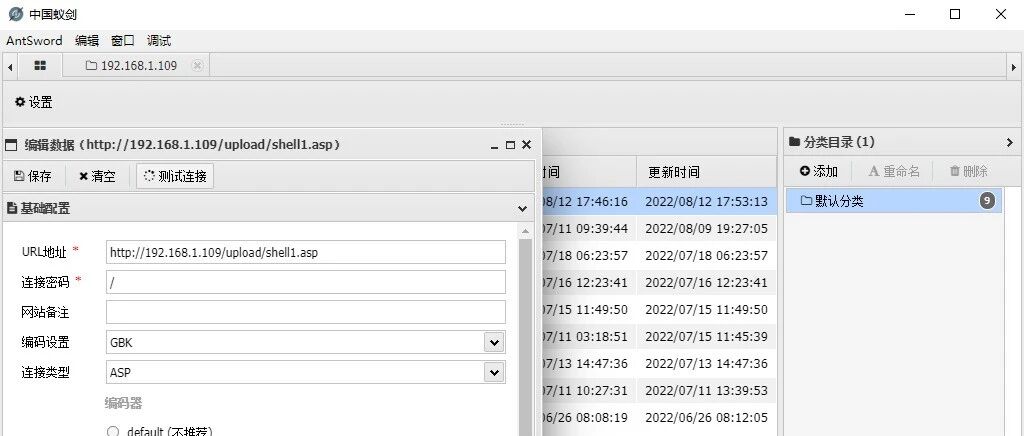
Task: Save the shell data with 保存
Action: click(x=33, y=176)
